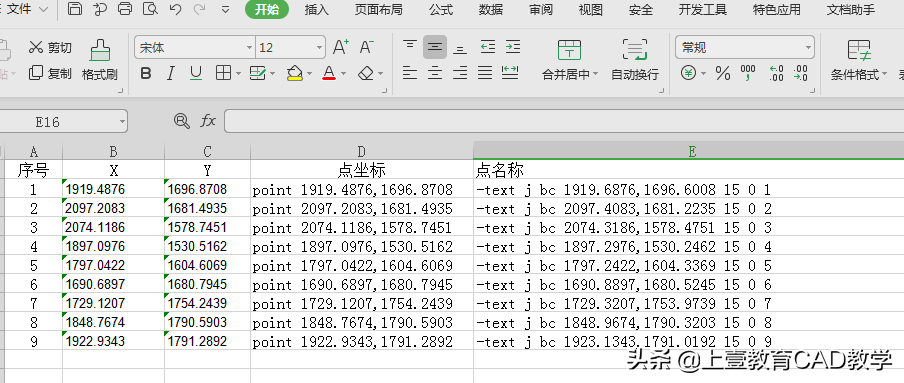Apply cell borders icon
Screen dimensions: 904x383
click(x=223, y=73)
